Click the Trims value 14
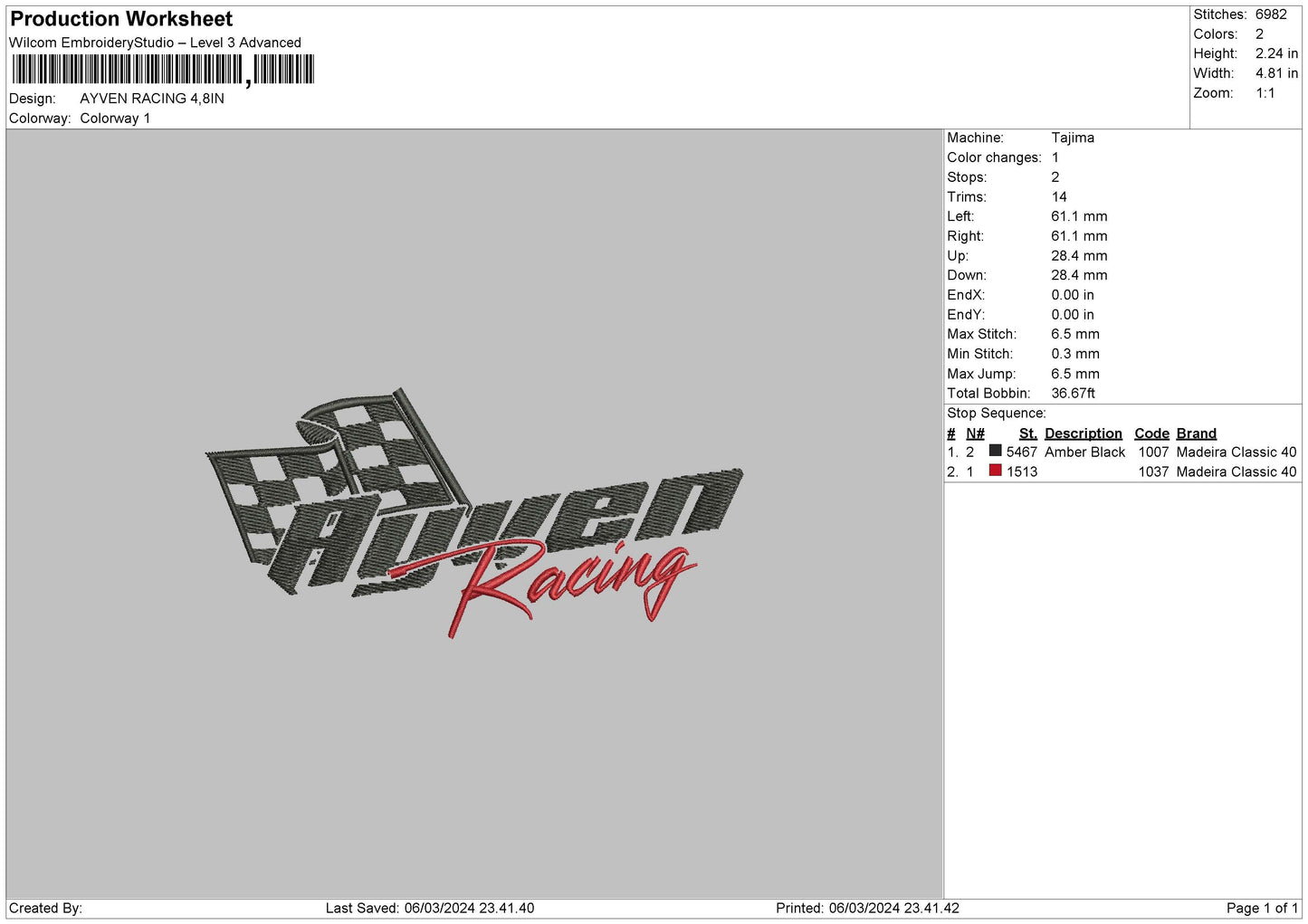The image size is (1308, 924). 1059,197
